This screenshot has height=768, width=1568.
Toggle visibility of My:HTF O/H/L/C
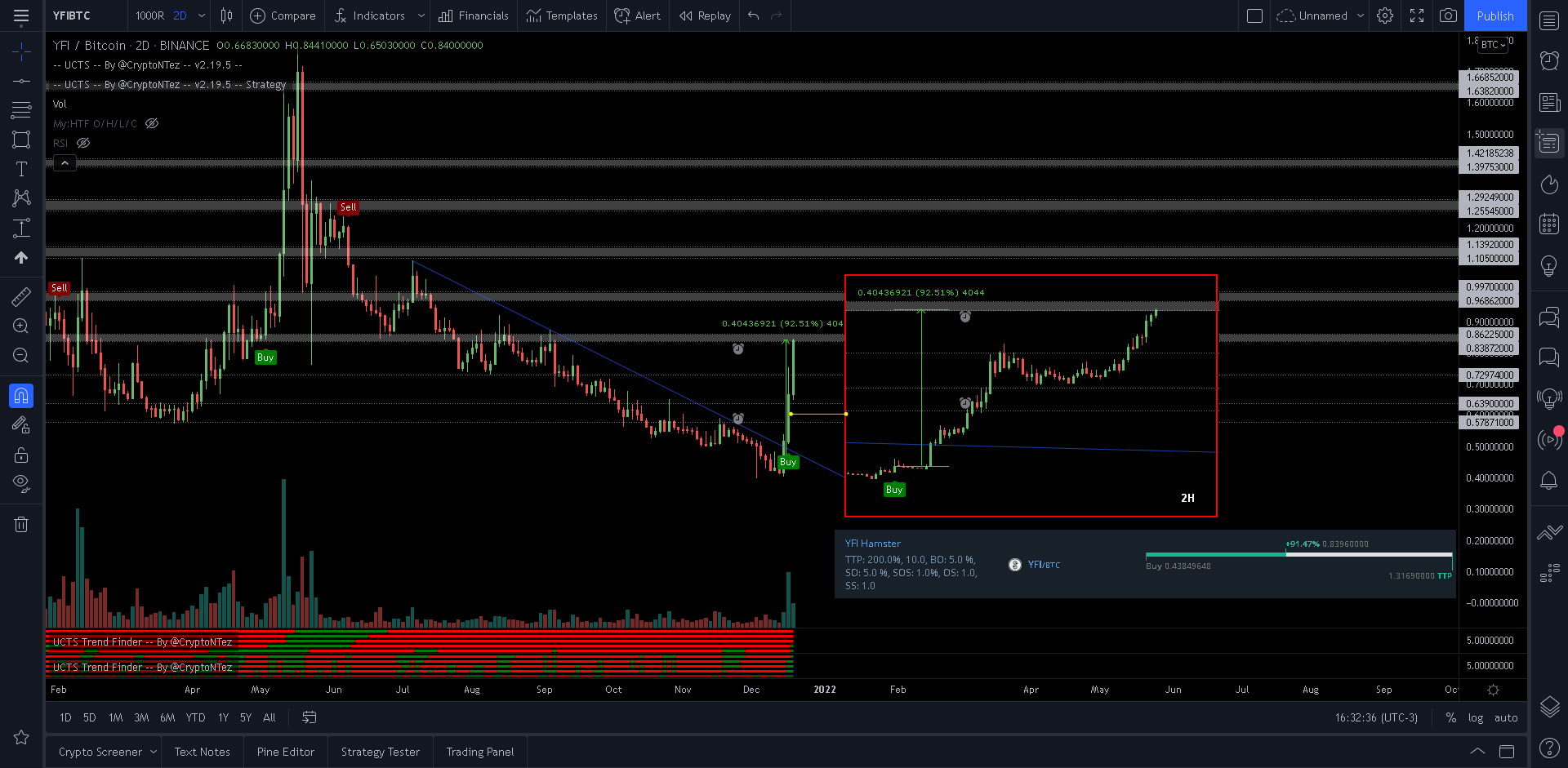[152, 123]
